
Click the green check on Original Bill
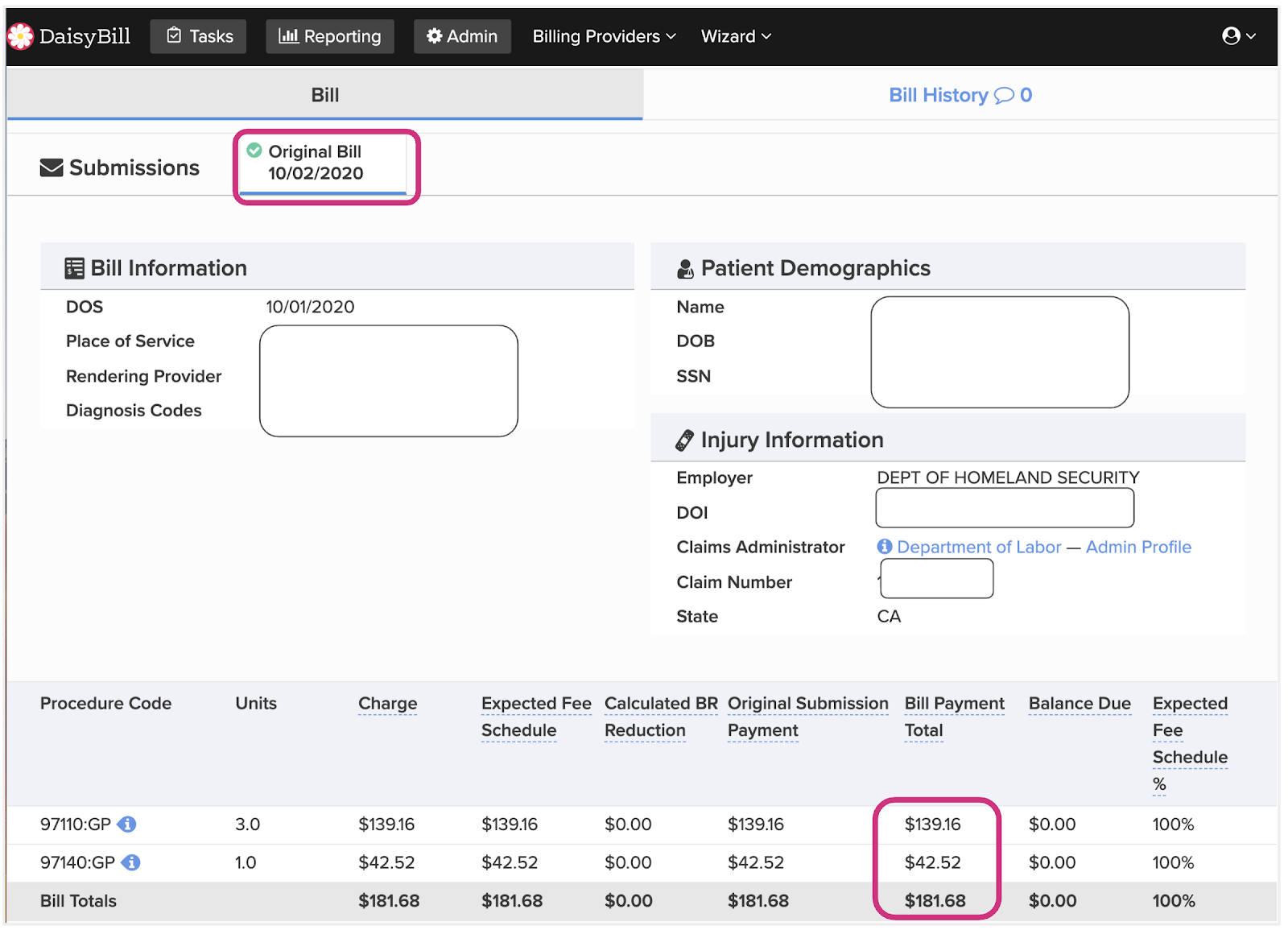pyautogui.click(x=254, y=151)
